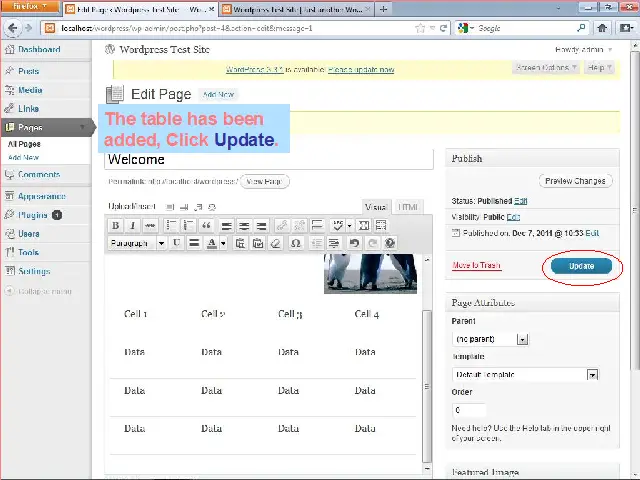The height and width of the screenshot is (480, 640).
Task: Click the View Page button
Action: pyautogui.click(x=264, y=181)
